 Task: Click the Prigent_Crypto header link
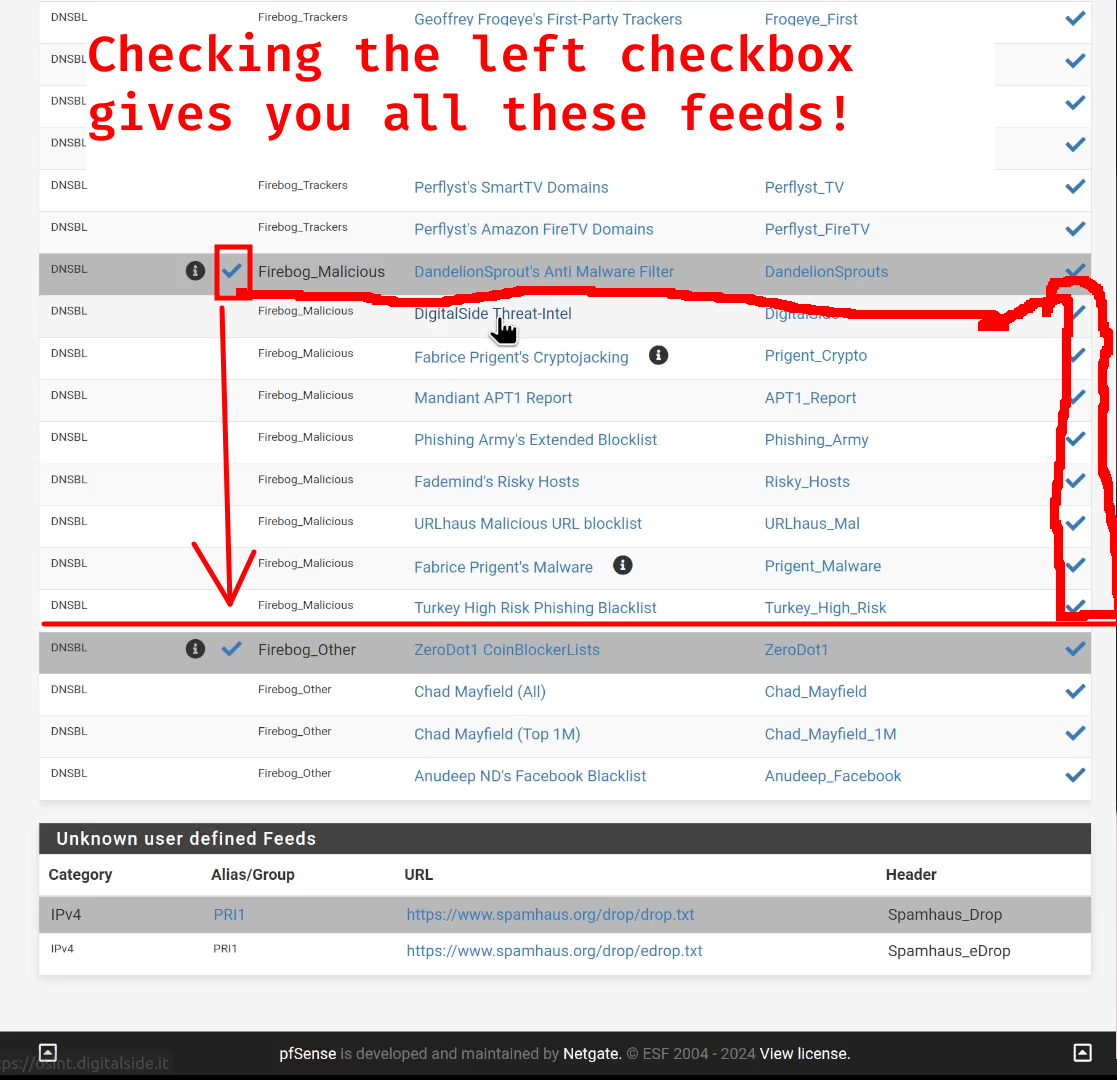click(x=816, y=355)
